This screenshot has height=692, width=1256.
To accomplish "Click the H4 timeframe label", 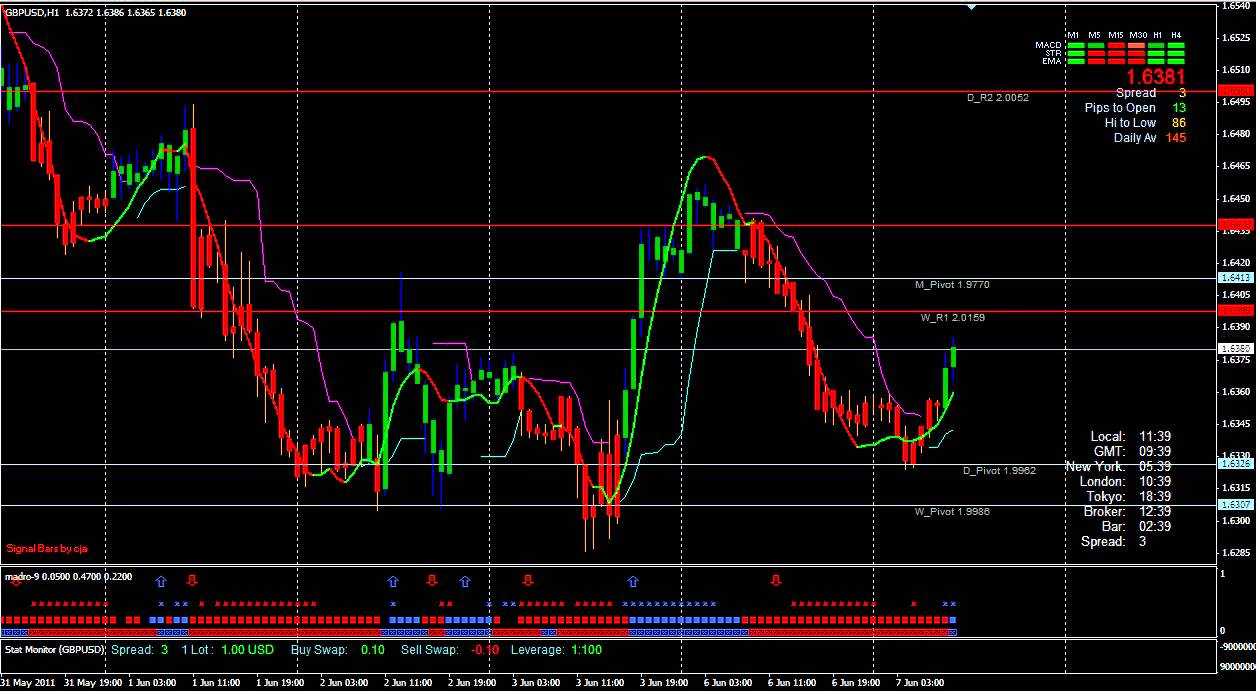I will (1176, 35).
